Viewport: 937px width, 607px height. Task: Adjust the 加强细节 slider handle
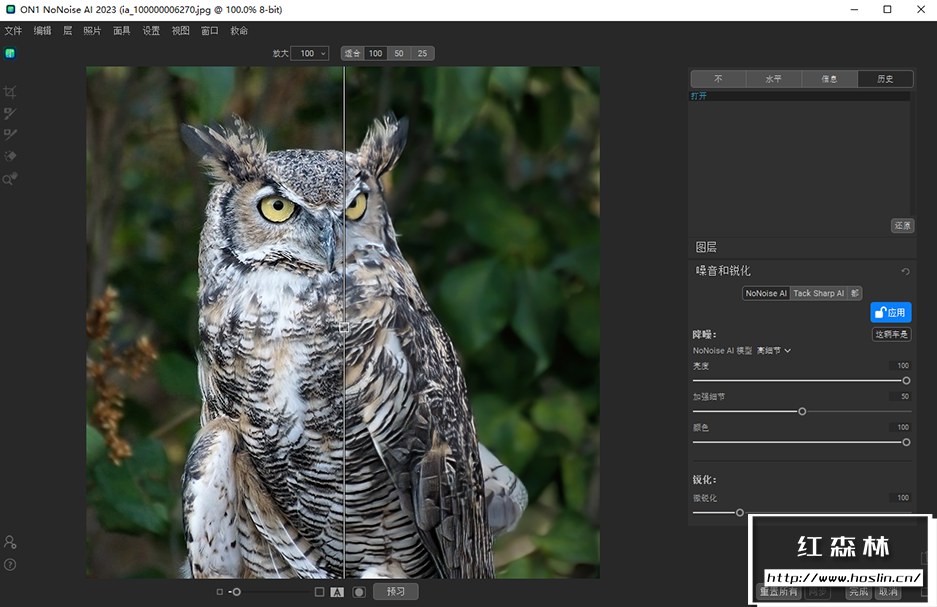click(802, 411)
